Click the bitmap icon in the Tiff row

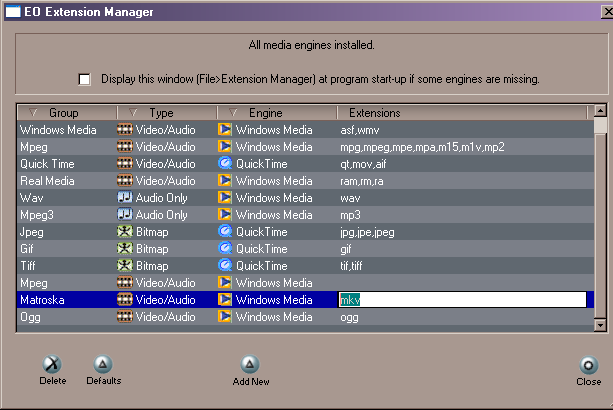click(125, 265)
